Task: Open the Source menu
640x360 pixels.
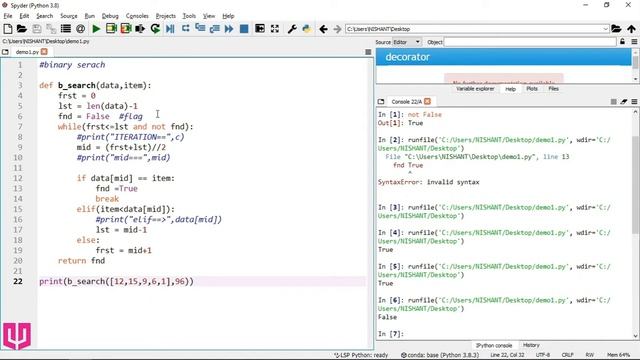Action: [69, 16]
